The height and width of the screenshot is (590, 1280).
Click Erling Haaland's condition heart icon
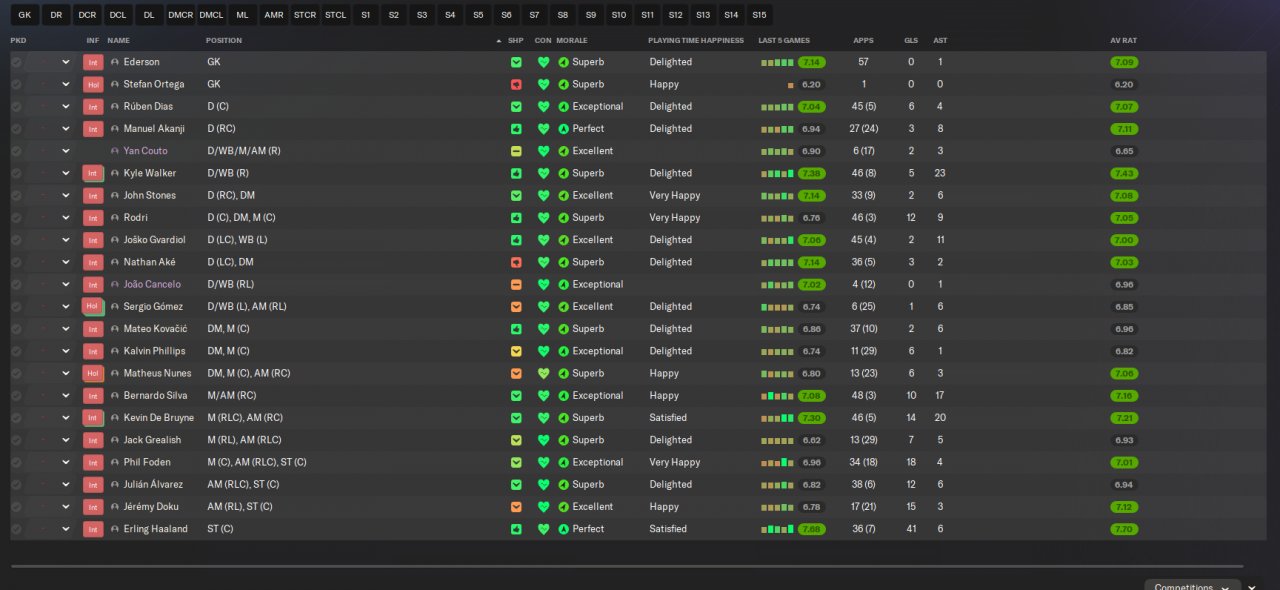pyautogui.click(x=544, y=529)
